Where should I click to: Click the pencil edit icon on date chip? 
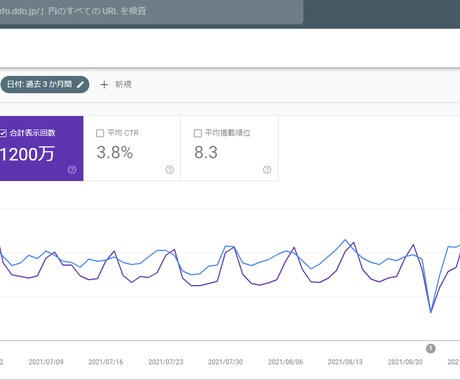click(80, 85)
